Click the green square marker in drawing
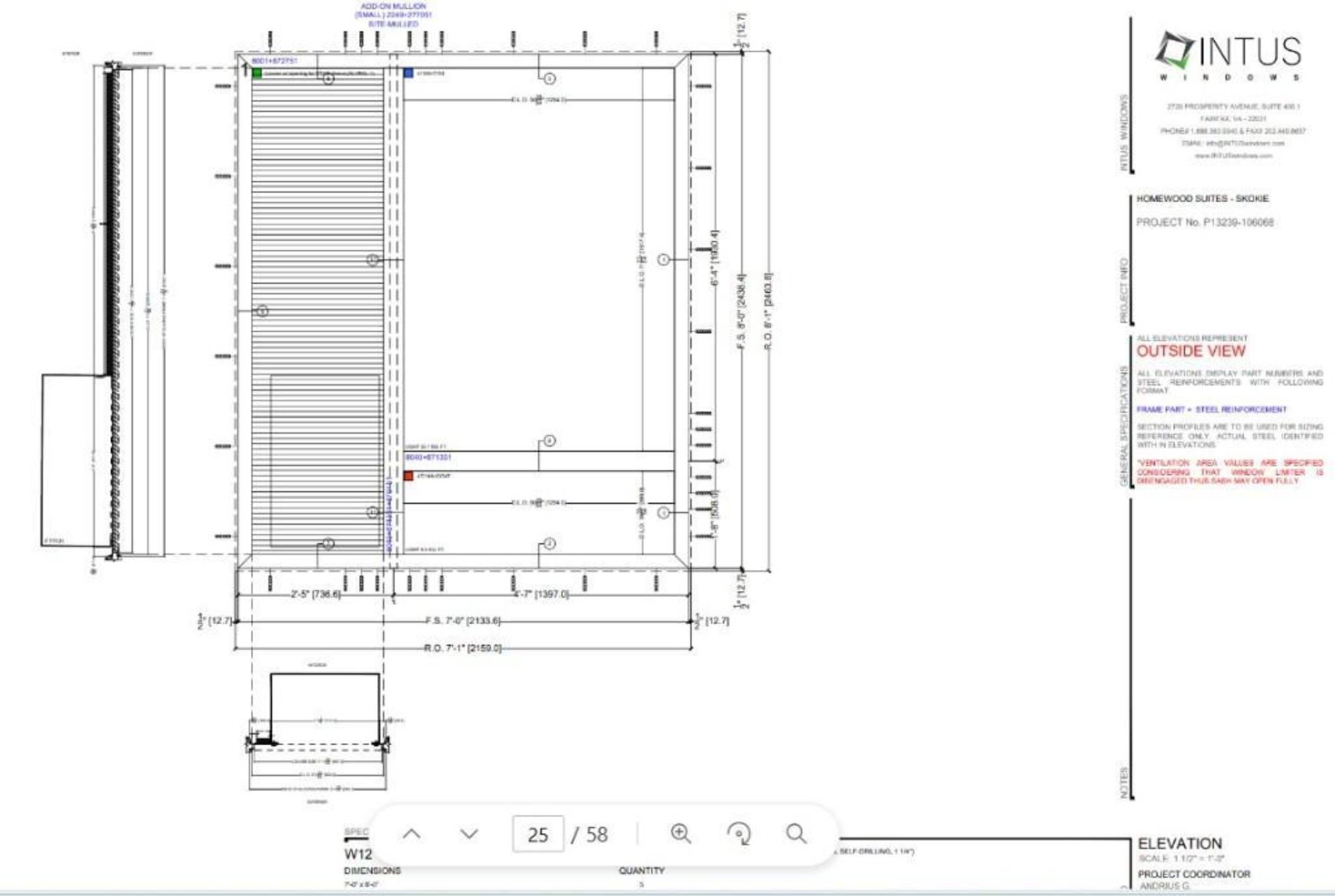 click(x=257, y=73)
